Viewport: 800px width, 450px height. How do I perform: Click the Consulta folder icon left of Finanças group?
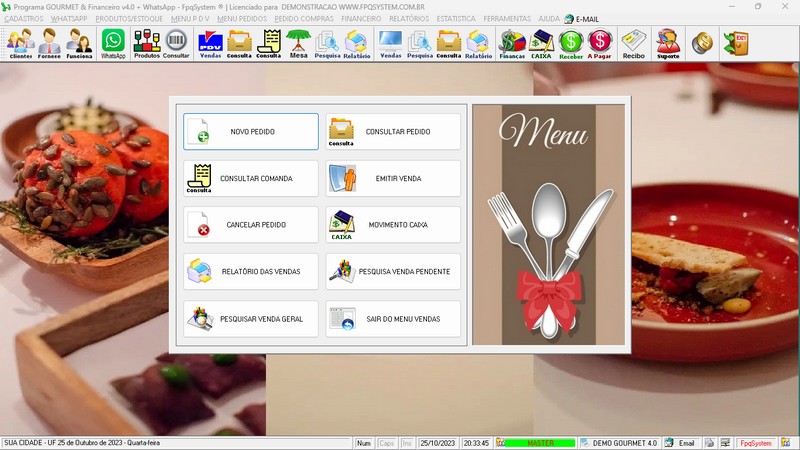coord(449,44)
